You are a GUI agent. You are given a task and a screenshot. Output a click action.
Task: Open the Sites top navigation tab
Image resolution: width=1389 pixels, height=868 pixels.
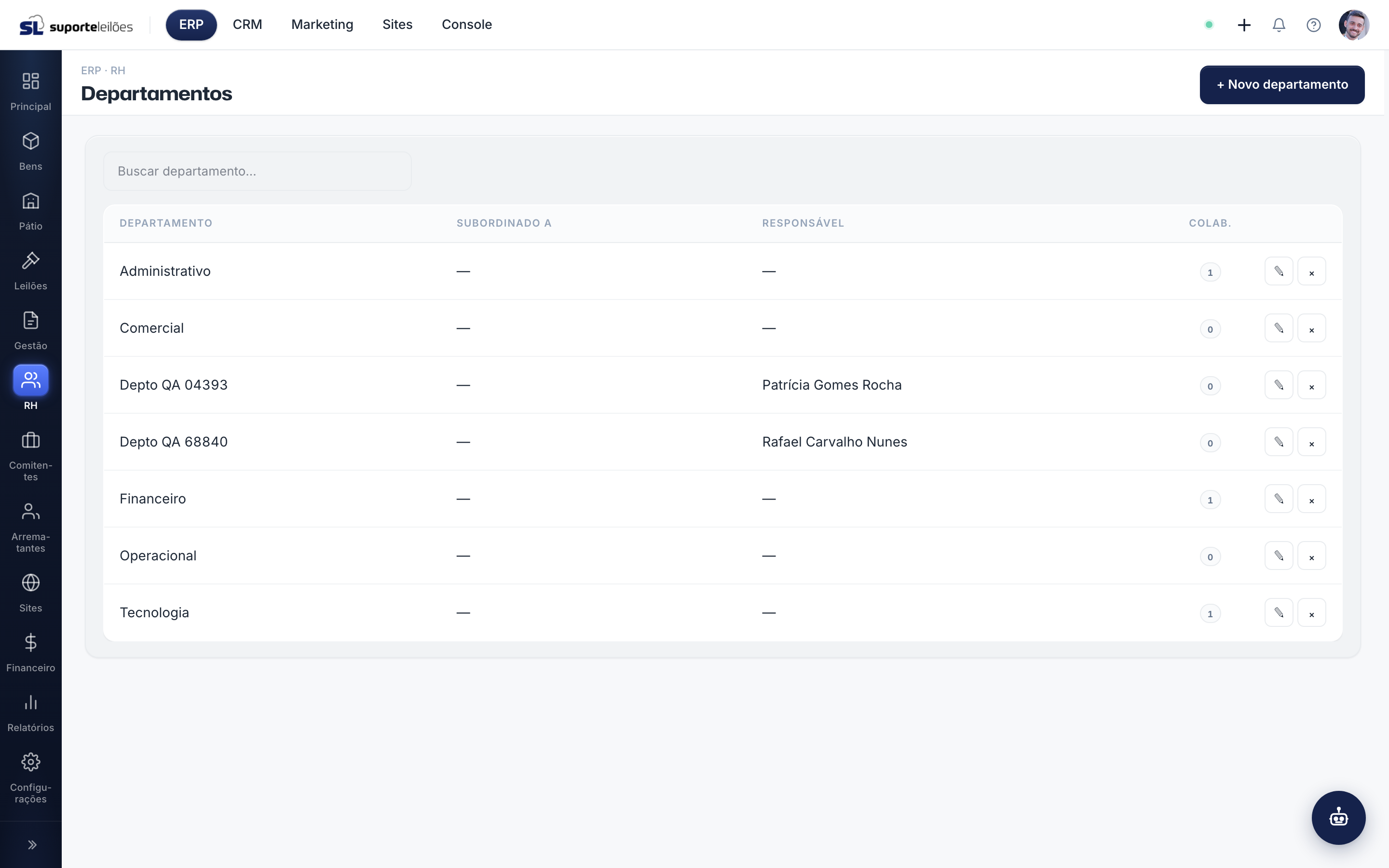click(x=397, y=25)
